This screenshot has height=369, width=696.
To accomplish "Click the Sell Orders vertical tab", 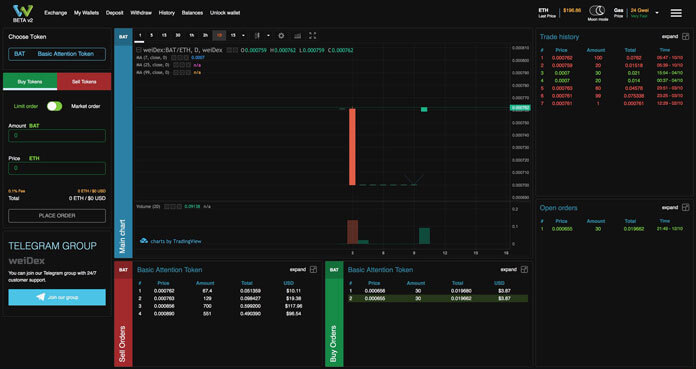I will 123,322.
